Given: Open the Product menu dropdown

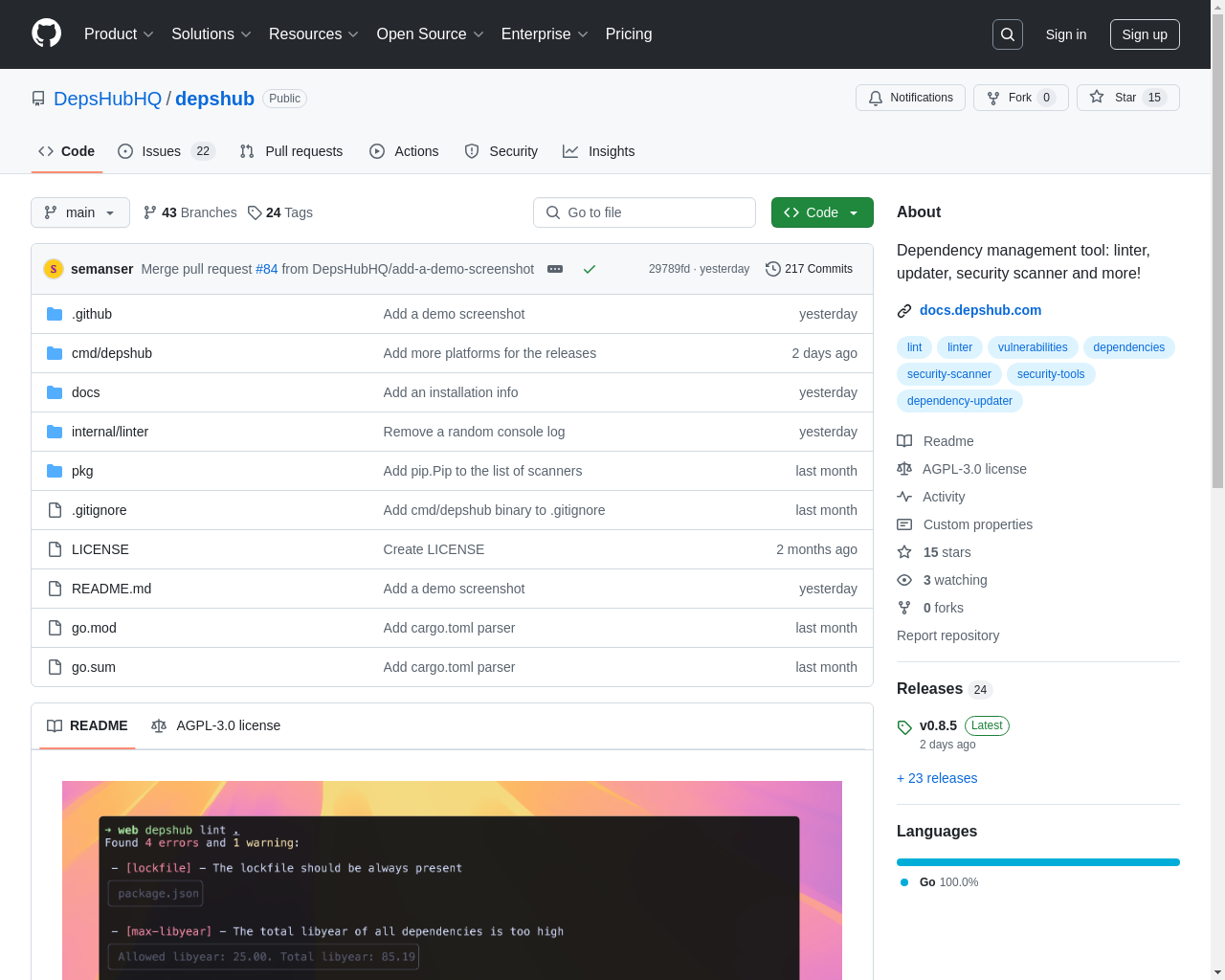Looking at the screenshot, I should tap(119, 34).
